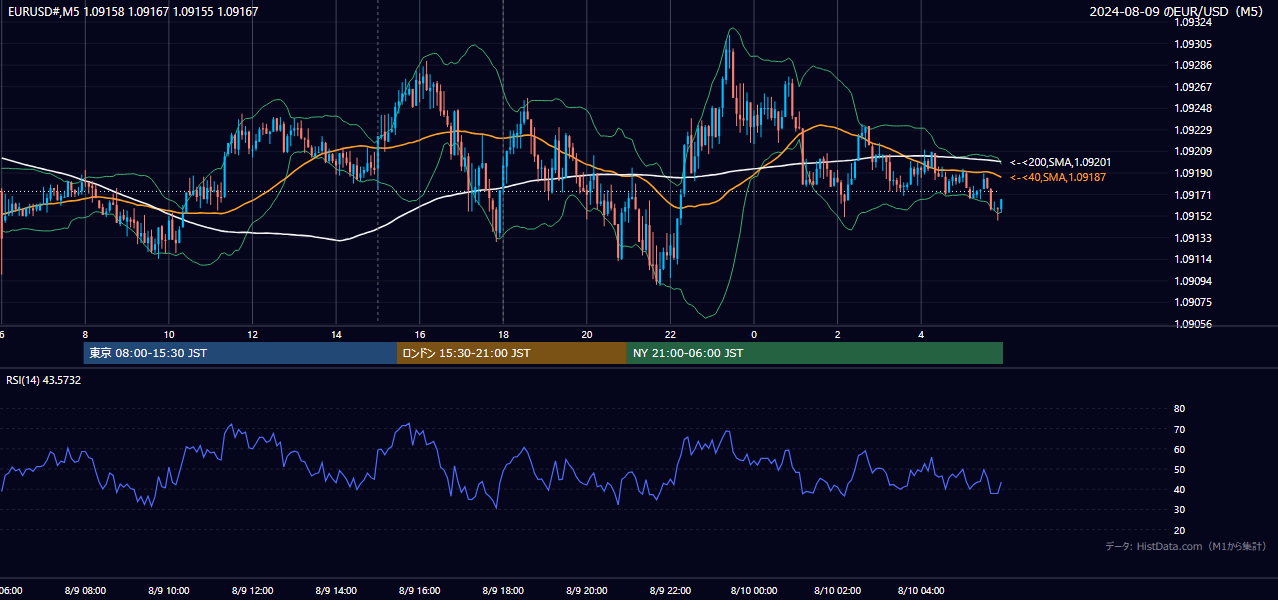
Task: Click price axis value 1.09229
Action: click(1193, 130)
